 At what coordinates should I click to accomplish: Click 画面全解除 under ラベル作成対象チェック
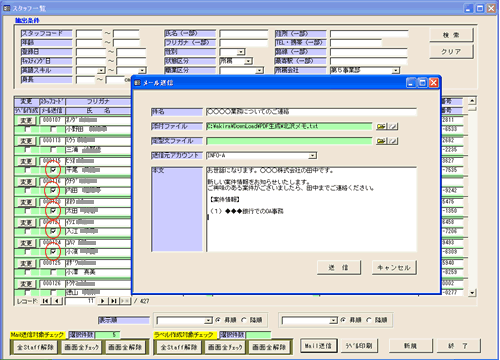[x=269, y=347]
